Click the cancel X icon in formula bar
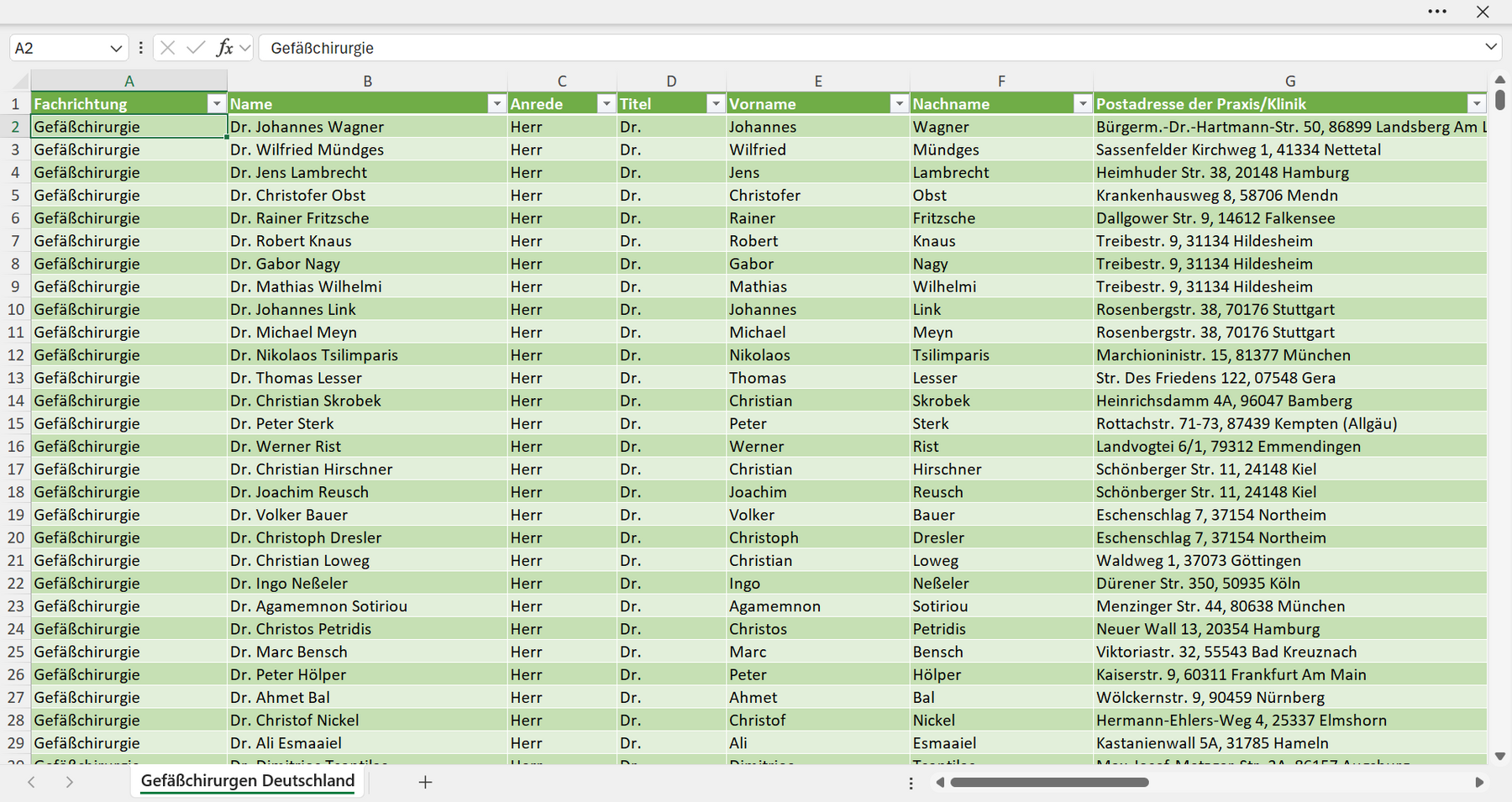The image size is (1512, 802). [168, 48]
